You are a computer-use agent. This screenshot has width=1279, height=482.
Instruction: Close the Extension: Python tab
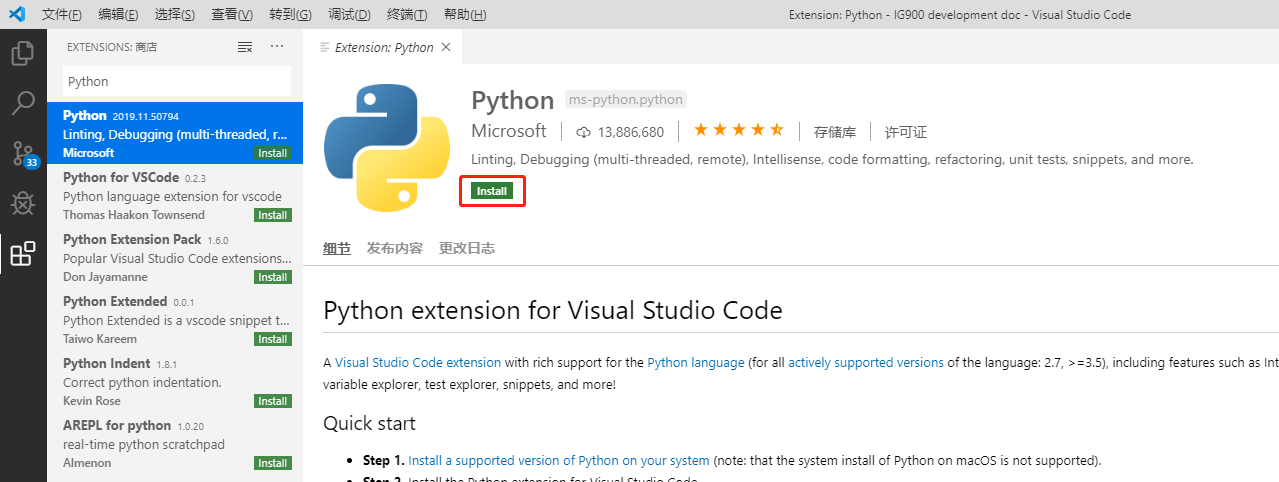tap(446, 47)
